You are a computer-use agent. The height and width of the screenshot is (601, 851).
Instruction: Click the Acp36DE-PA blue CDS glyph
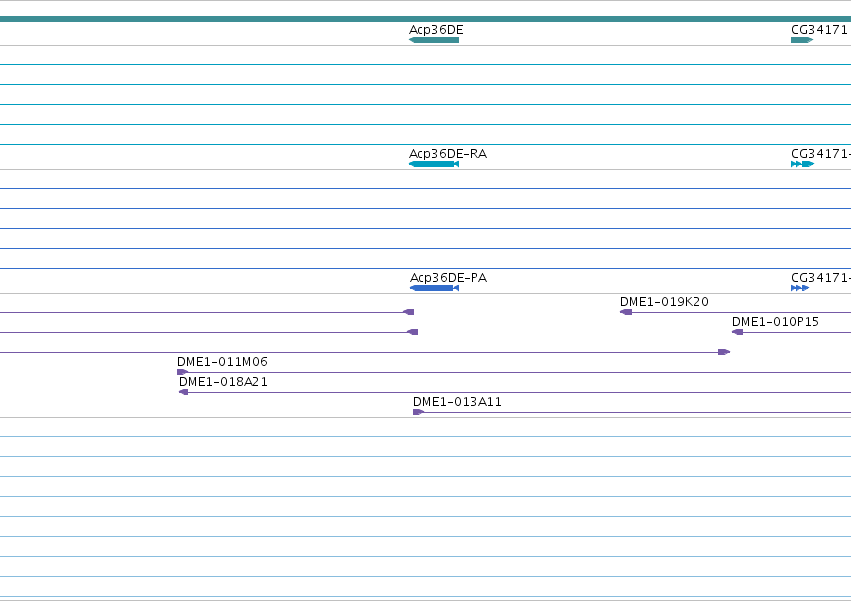pos(434,288)
